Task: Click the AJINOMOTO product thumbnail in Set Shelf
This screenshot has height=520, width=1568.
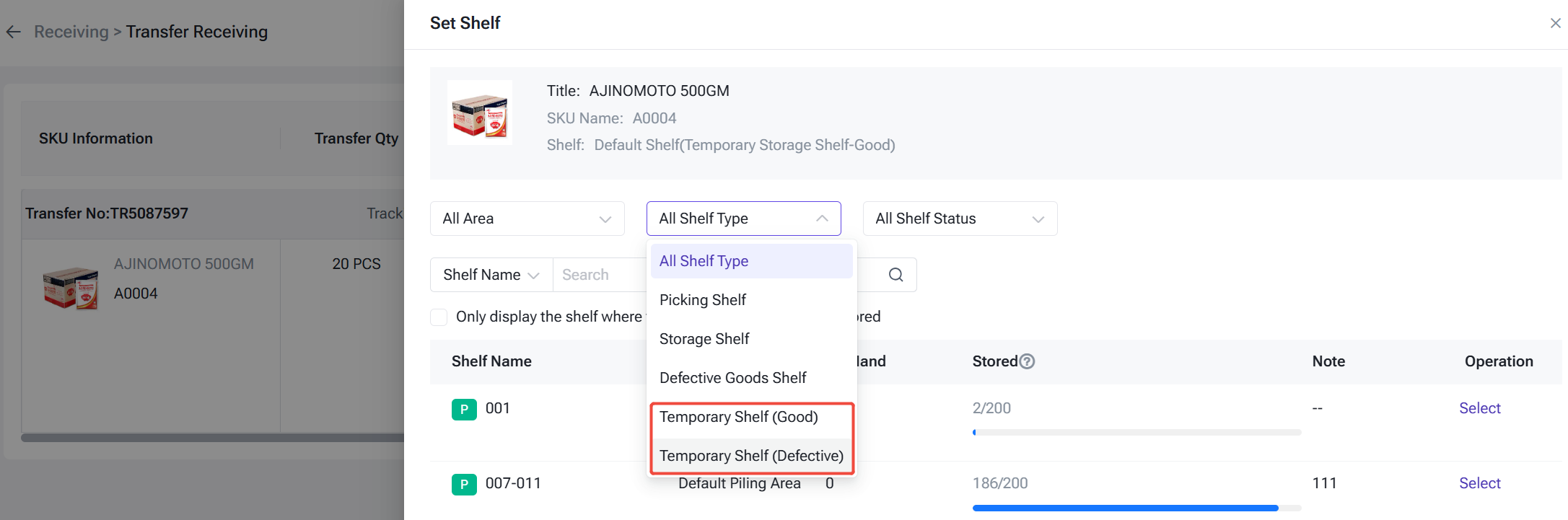Action: [480, 113]
